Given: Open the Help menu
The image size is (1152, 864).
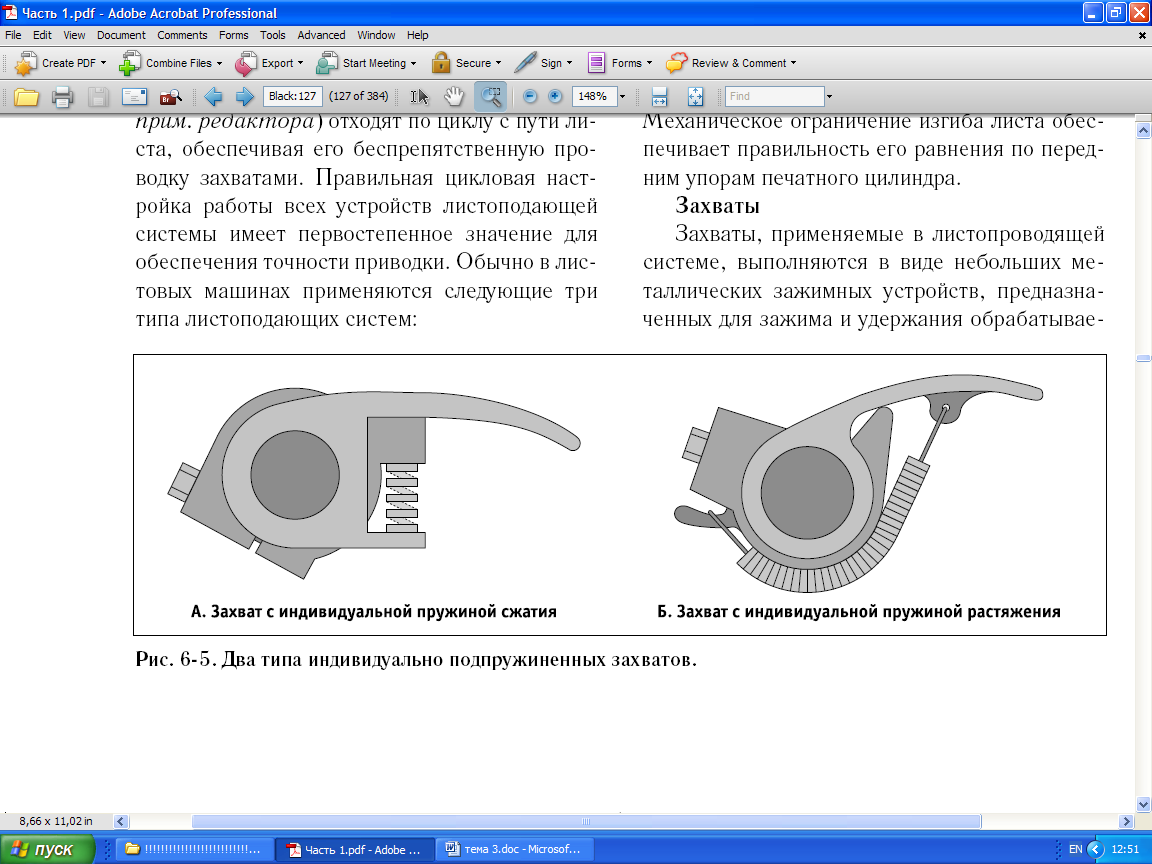Looking at the screenshot, I should coord(418,35).
